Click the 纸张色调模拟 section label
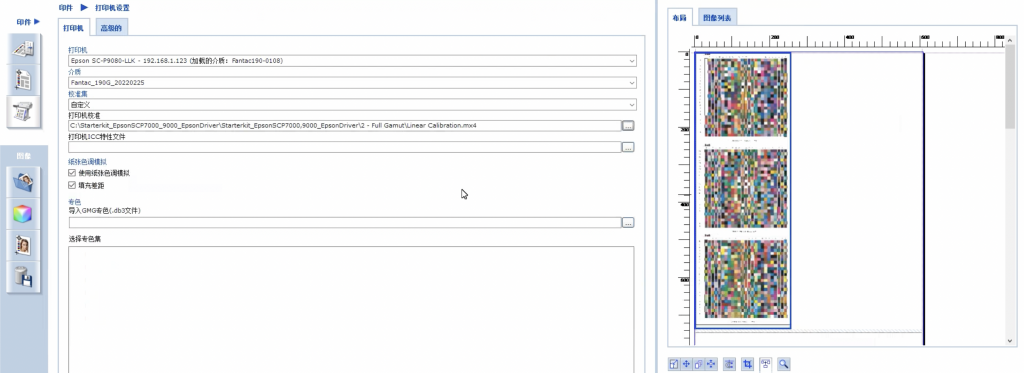The height and width of the screenshot is (373, 1024). tap(88, 161)
